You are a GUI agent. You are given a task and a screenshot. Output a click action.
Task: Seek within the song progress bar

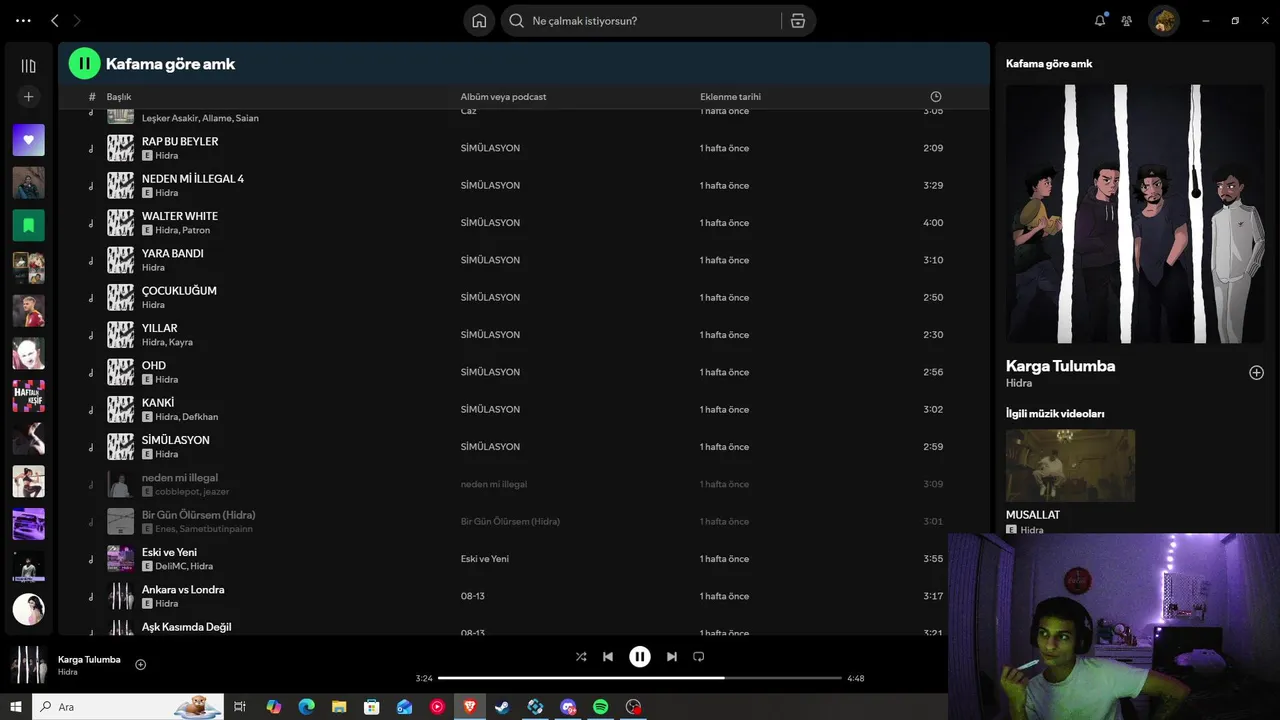point(640,678)
